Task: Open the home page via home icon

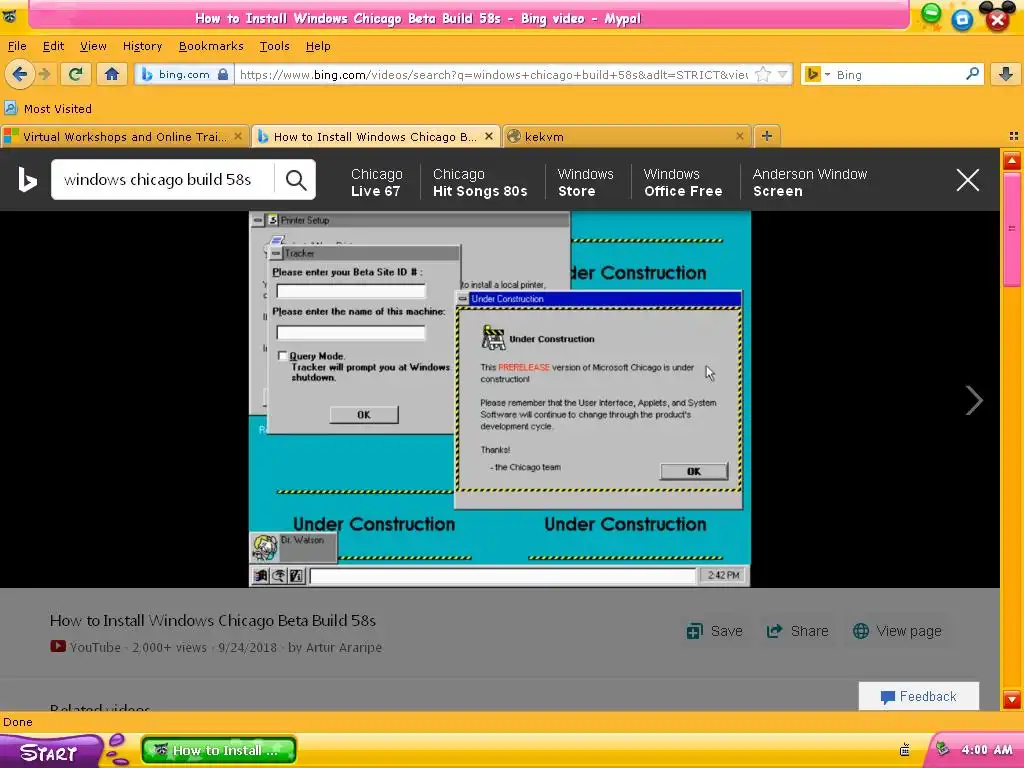Action: pos(112,74)
